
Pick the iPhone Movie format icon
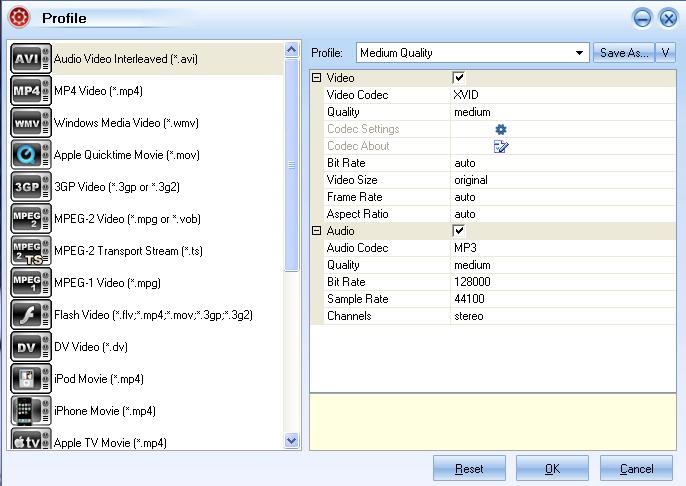(31, 410)
